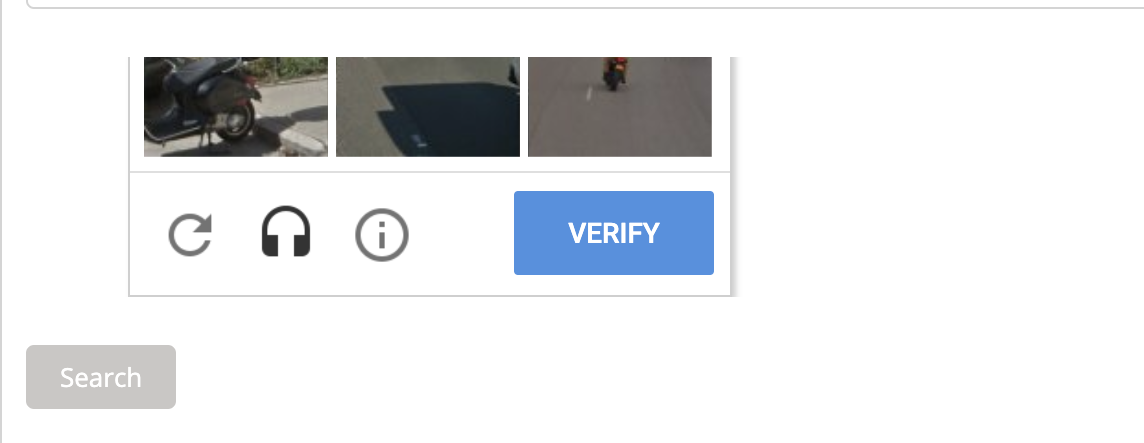Viewport: 1144px width, 443px height.
Task: Click the circled letter i icon
Action: pos(382,234)
